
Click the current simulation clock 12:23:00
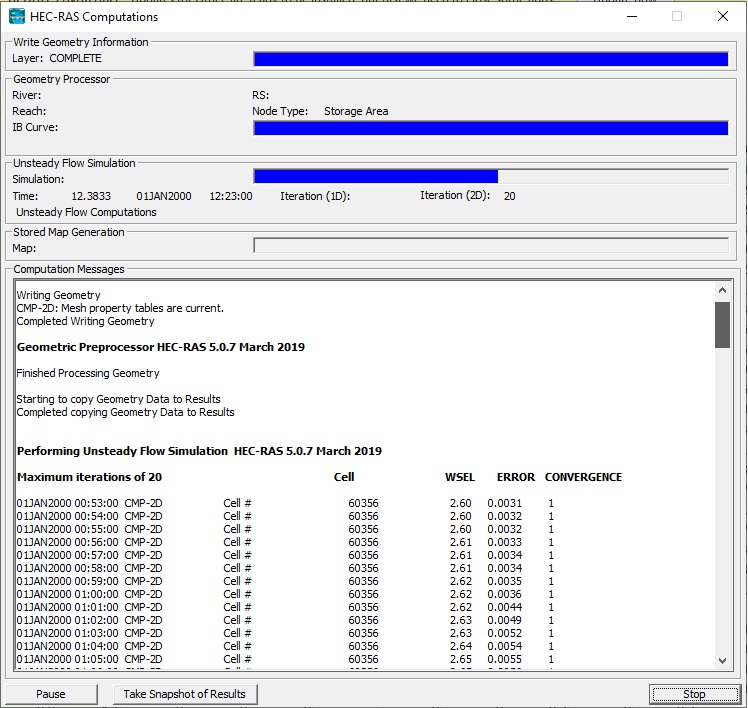point(231,196)
